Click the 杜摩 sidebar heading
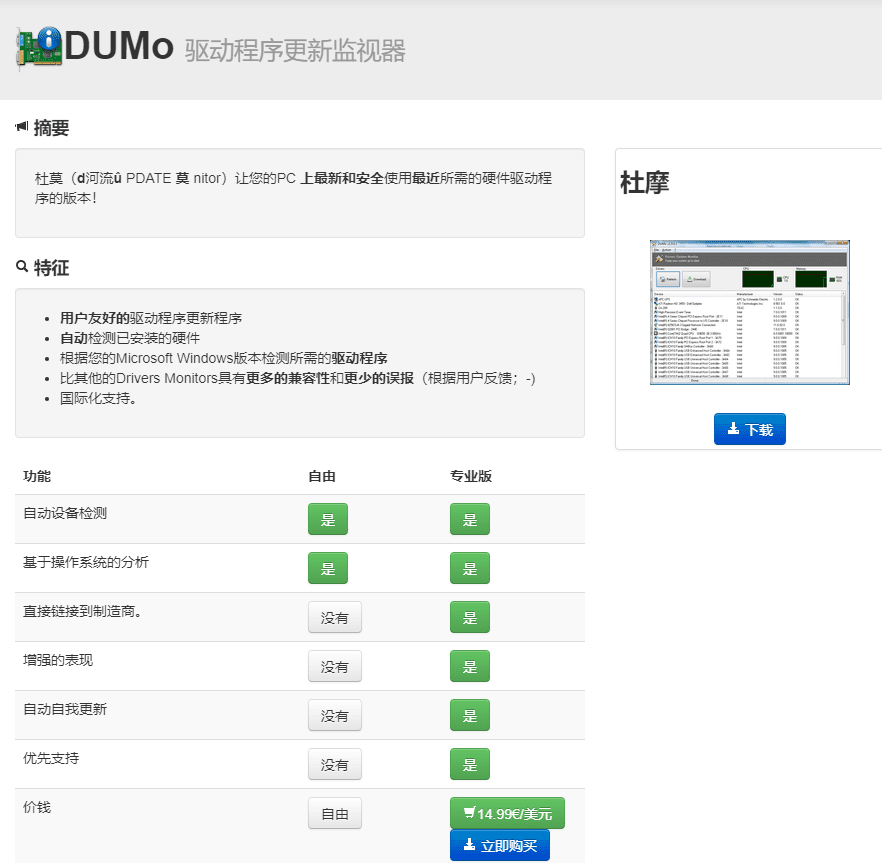 [x=645, y=182]
